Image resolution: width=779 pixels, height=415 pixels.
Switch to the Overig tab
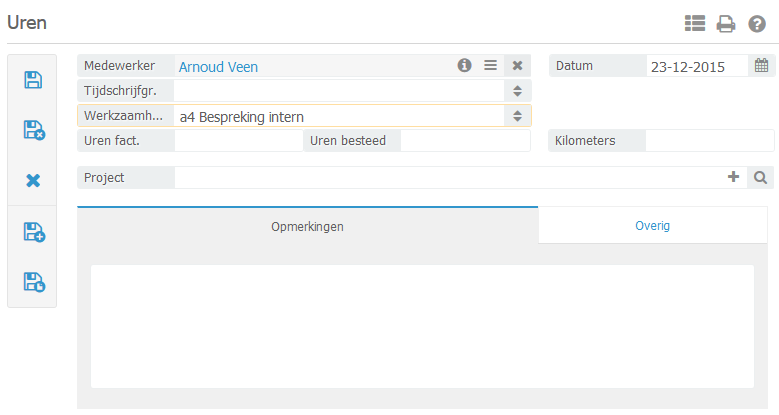[x=653, y=226]
